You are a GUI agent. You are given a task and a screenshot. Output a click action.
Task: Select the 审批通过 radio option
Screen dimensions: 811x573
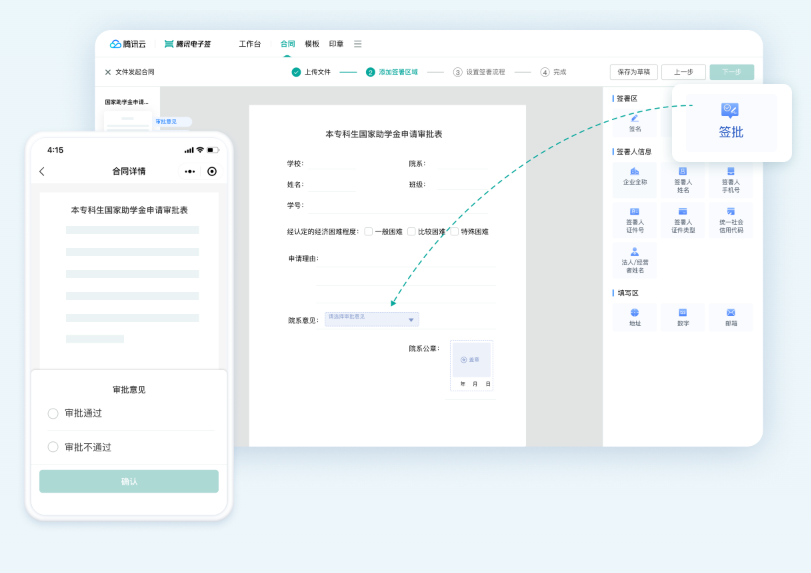(53, 413)
